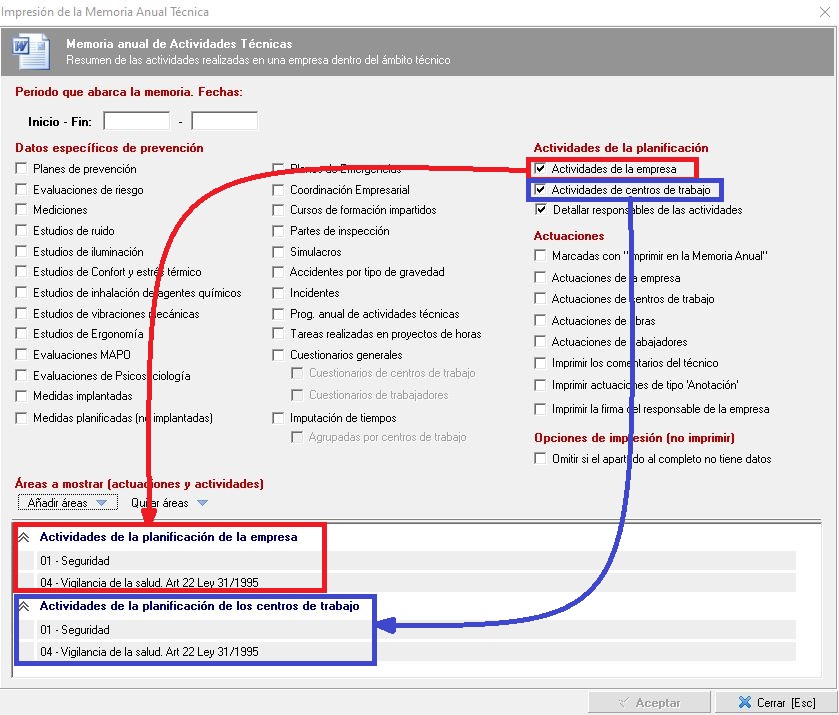Check Imputación de tiempos
The image size is (839, 715).
tap(278, 417)
